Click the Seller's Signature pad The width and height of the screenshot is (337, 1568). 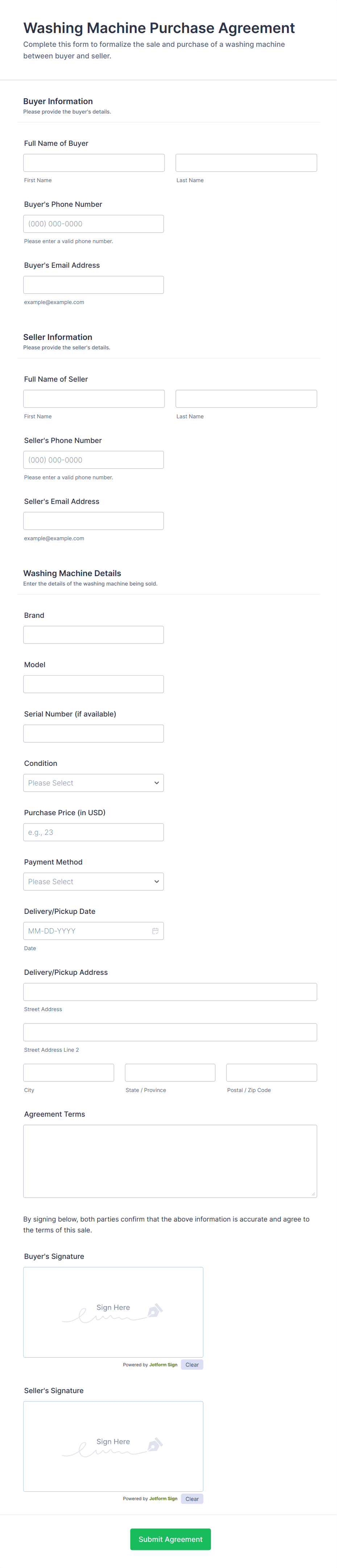(113, 1446)
